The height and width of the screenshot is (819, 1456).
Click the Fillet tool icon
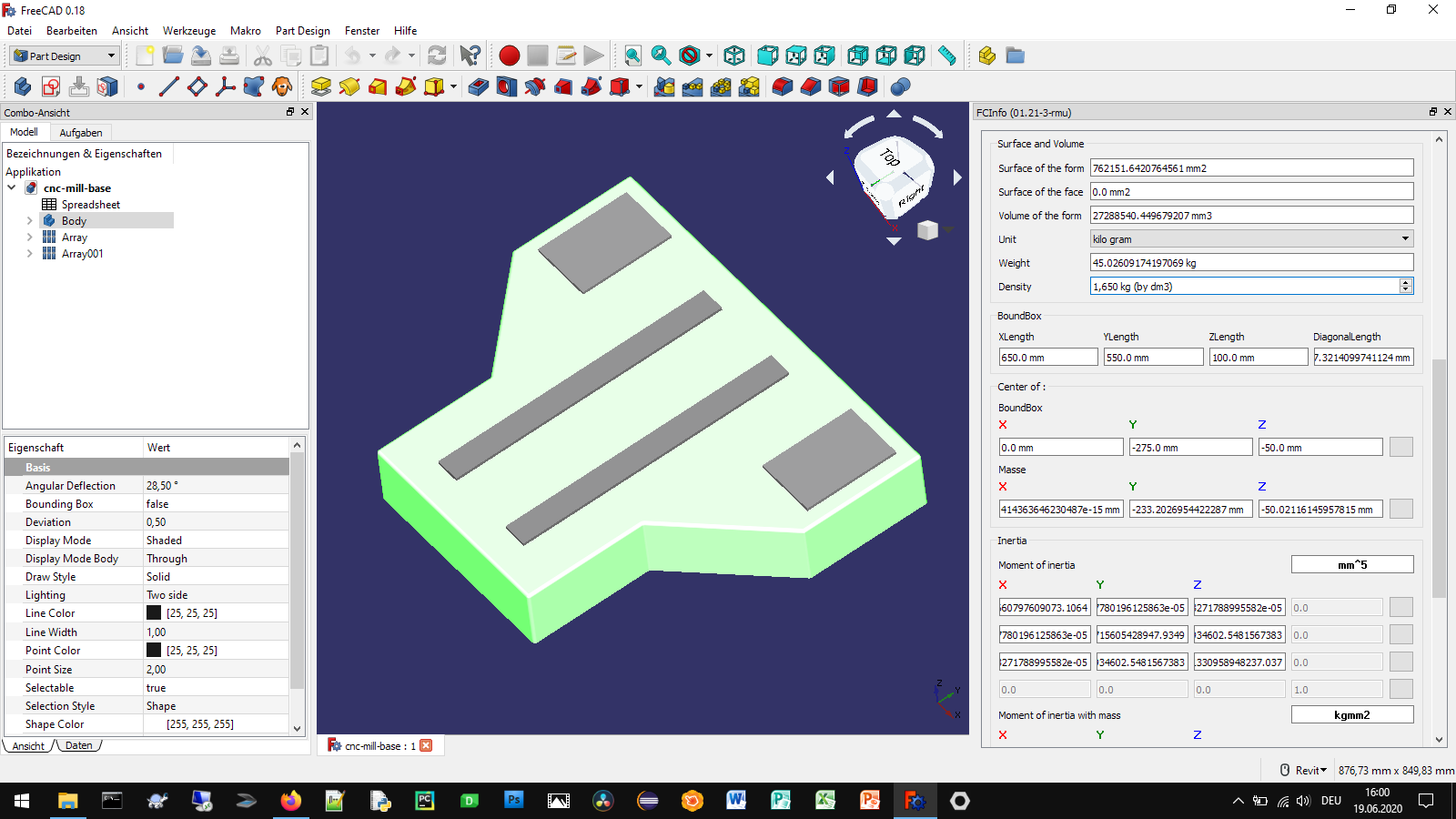coord(783,86)
